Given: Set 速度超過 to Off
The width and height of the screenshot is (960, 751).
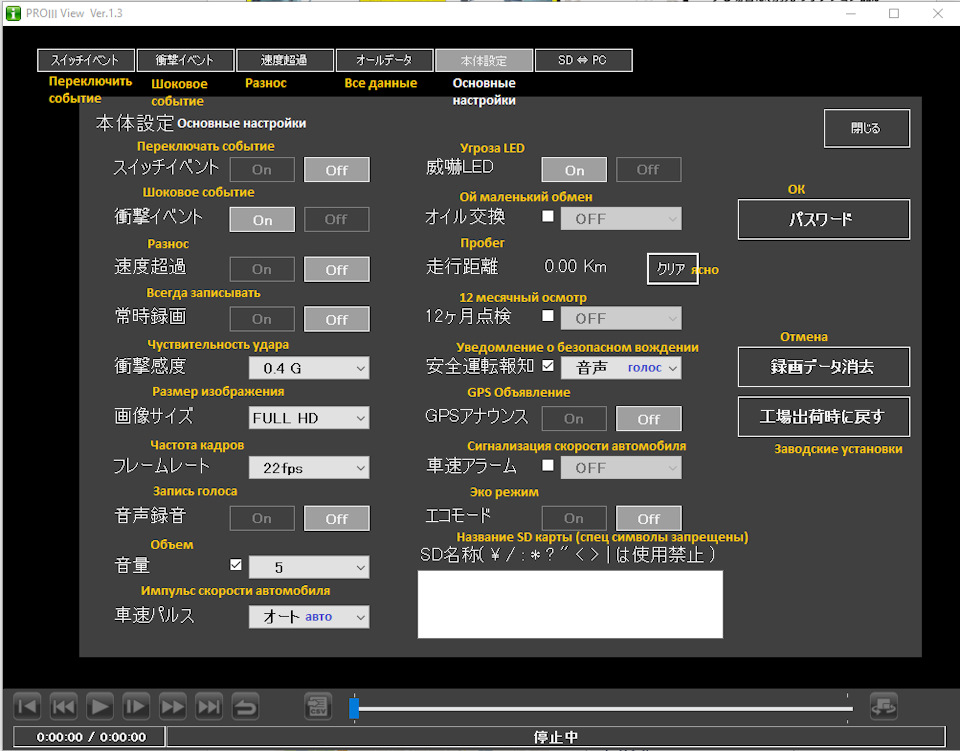Looking at the screenshot, I should pos(337,269).
